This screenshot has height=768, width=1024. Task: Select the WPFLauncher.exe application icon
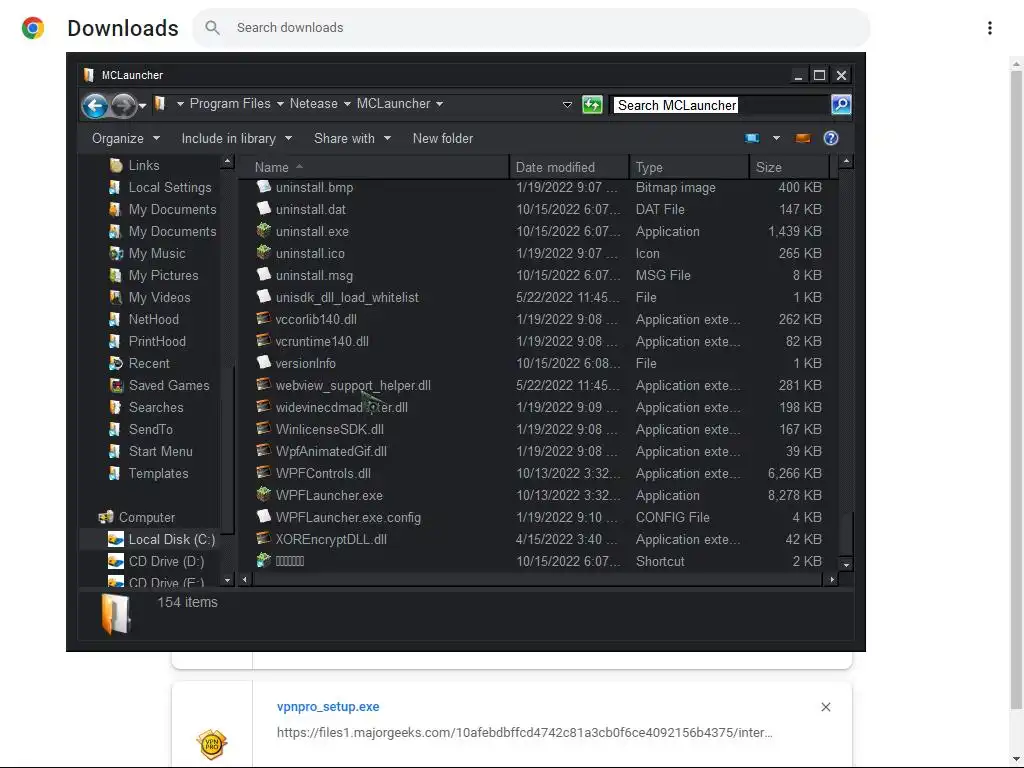[263, 494]
